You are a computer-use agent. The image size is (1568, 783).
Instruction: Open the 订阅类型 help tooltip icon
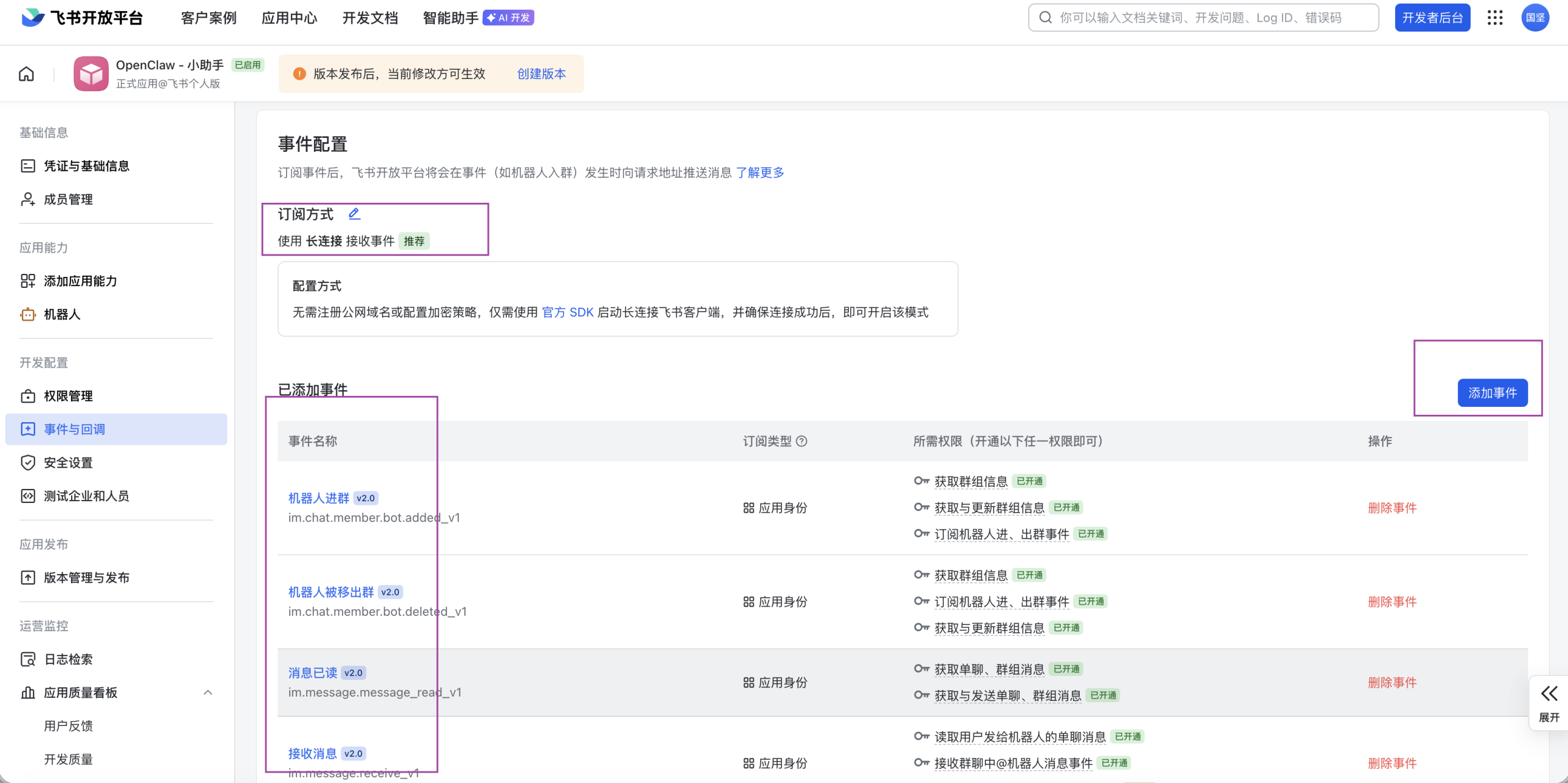tap(802, 441)
